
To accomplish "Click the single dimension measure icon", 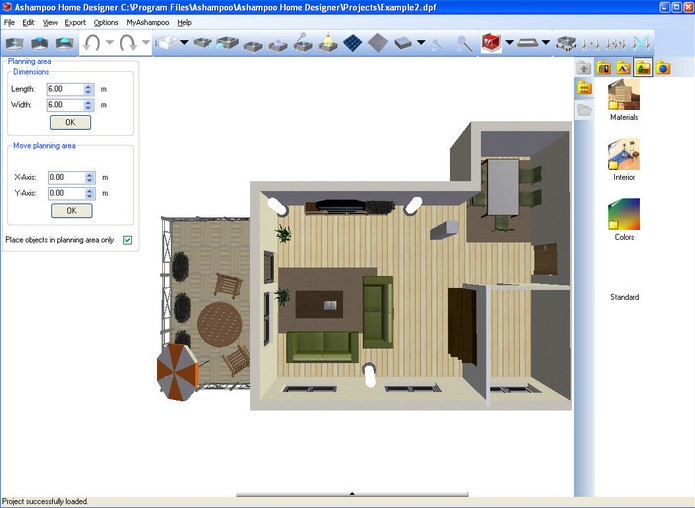I will 591,44.
